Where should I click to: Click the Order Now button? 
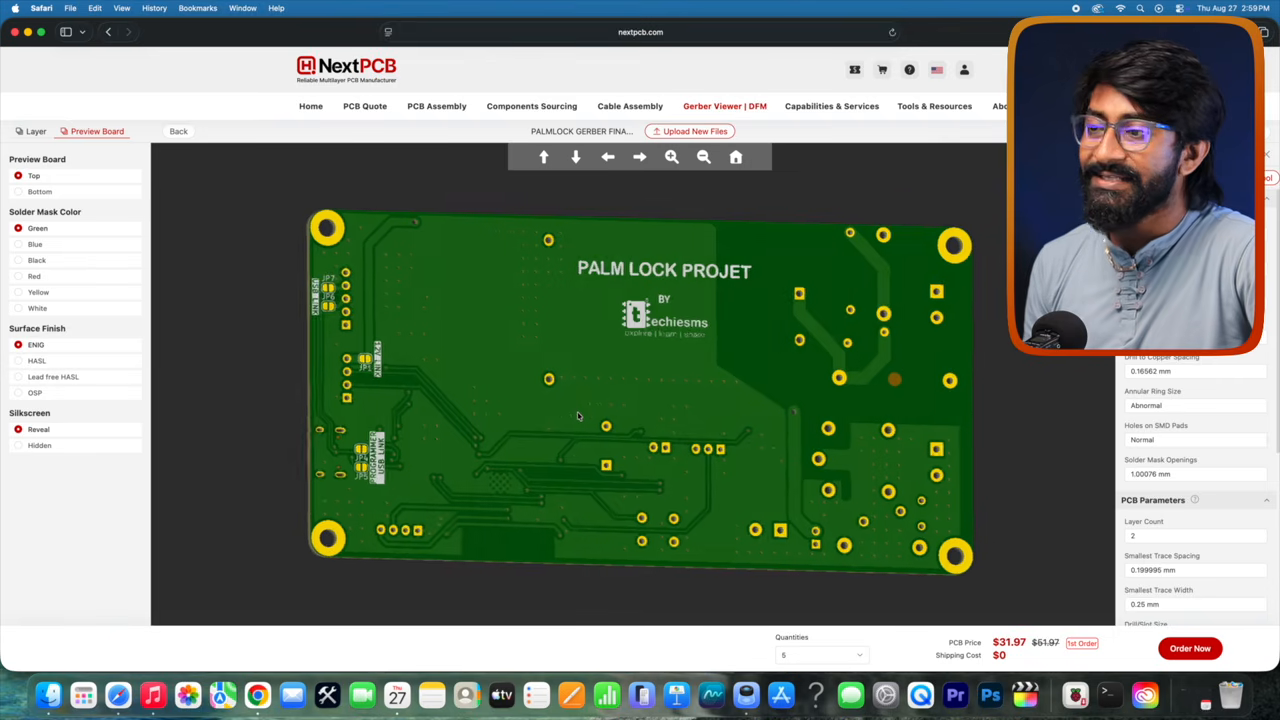[x=1190, y=648]
